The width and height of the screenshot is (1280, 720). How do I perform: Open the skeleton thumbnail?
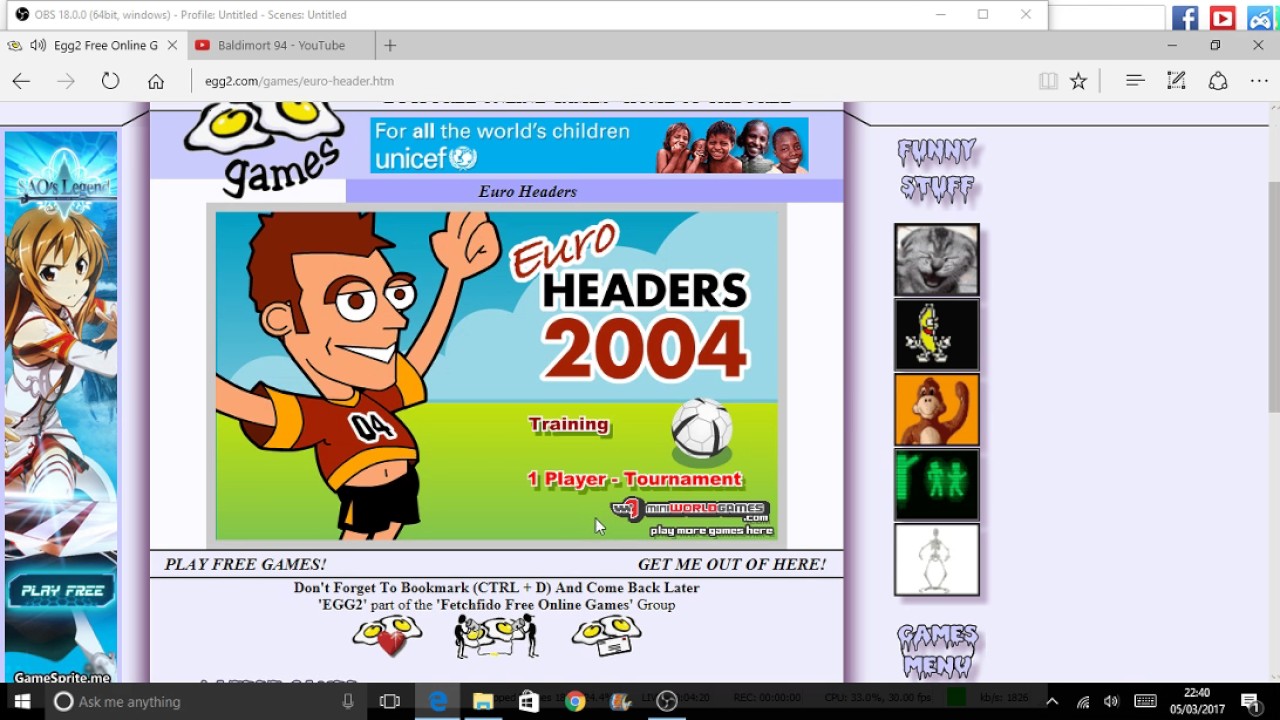(x=936, y=560)
